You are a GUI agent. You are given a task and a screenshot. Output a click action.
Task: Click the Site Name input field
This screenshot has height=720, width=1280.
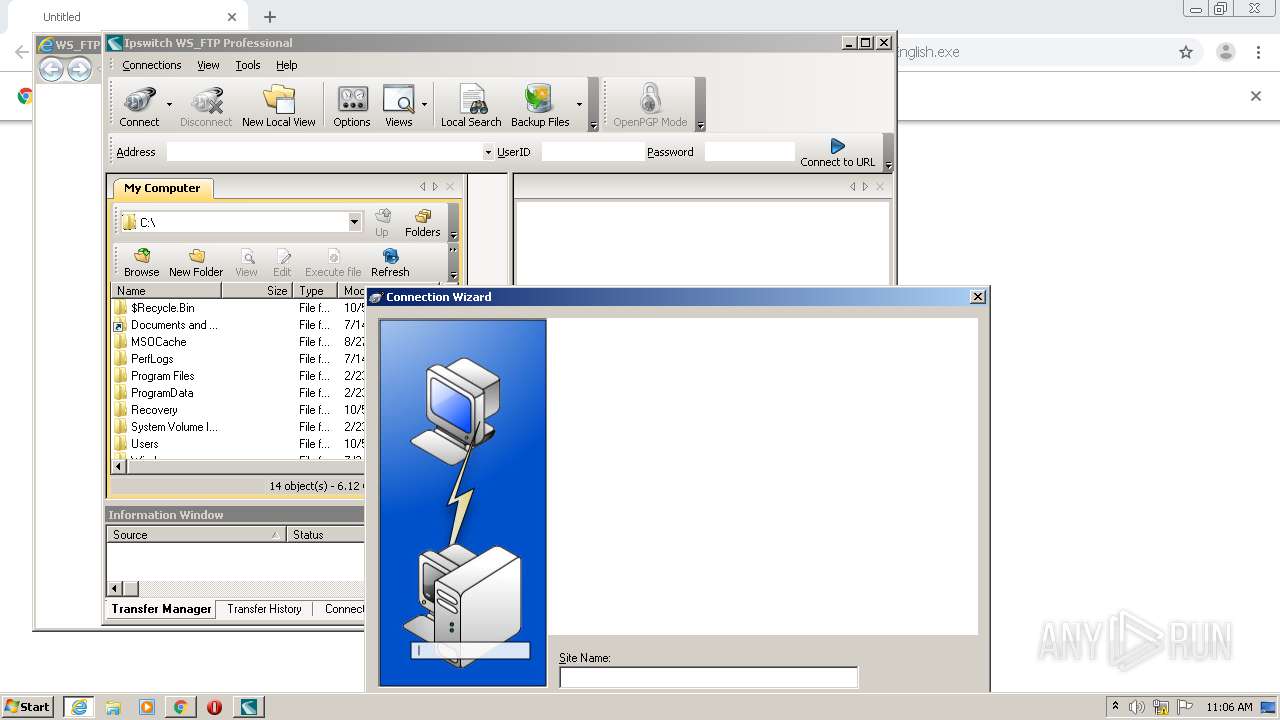(x=708, y=677)
